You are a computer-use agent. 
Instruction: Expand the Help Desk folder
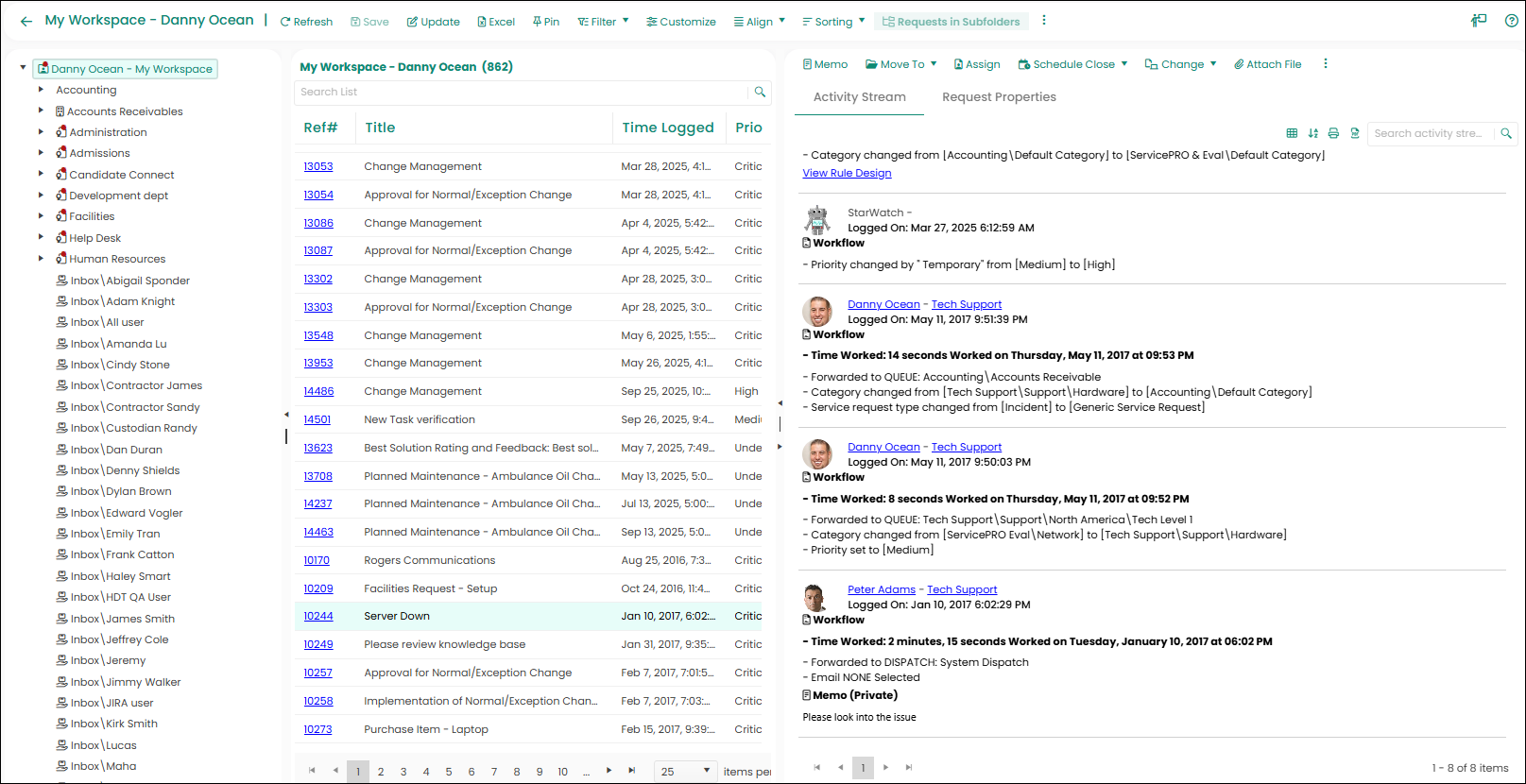[x=41, y=237]
